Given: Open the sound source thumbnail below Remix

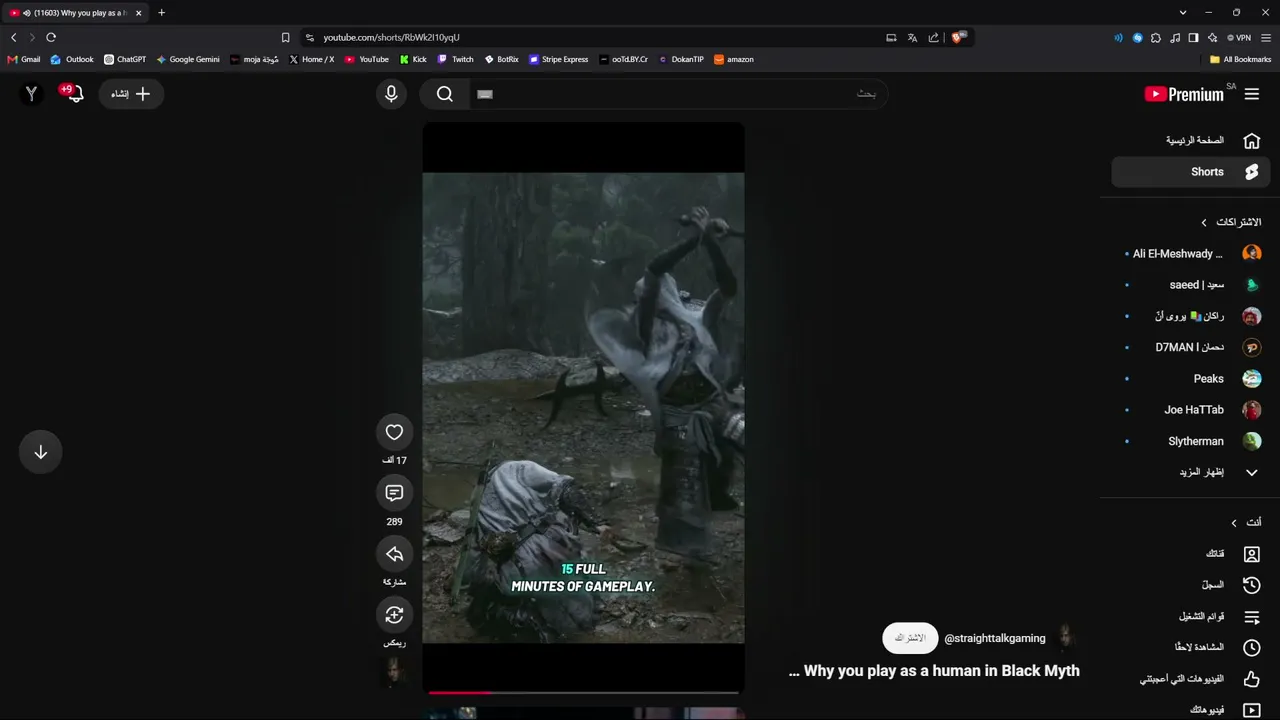Looking at the screenshot, I should click(394, 670).
